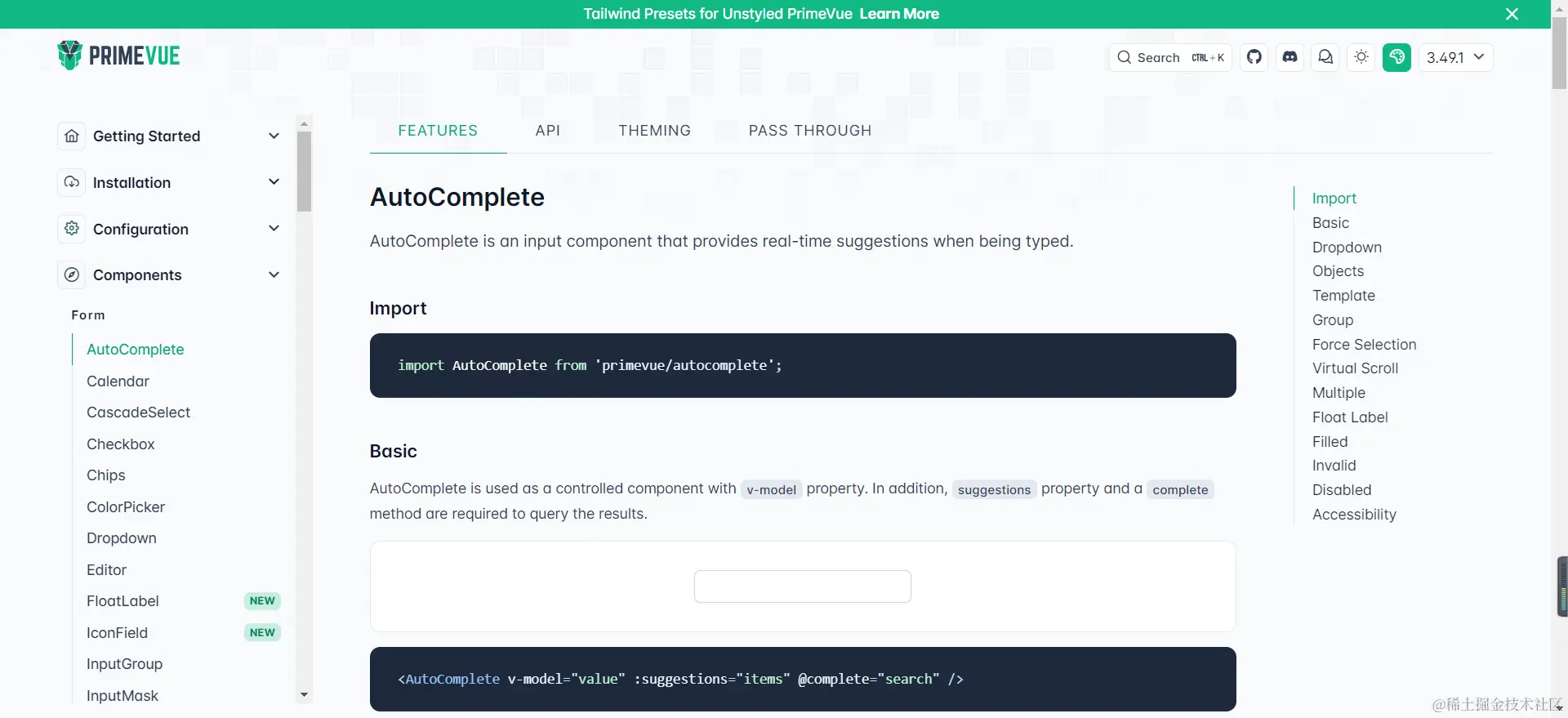Jump to Group in page outline

tap(1333, 320)
